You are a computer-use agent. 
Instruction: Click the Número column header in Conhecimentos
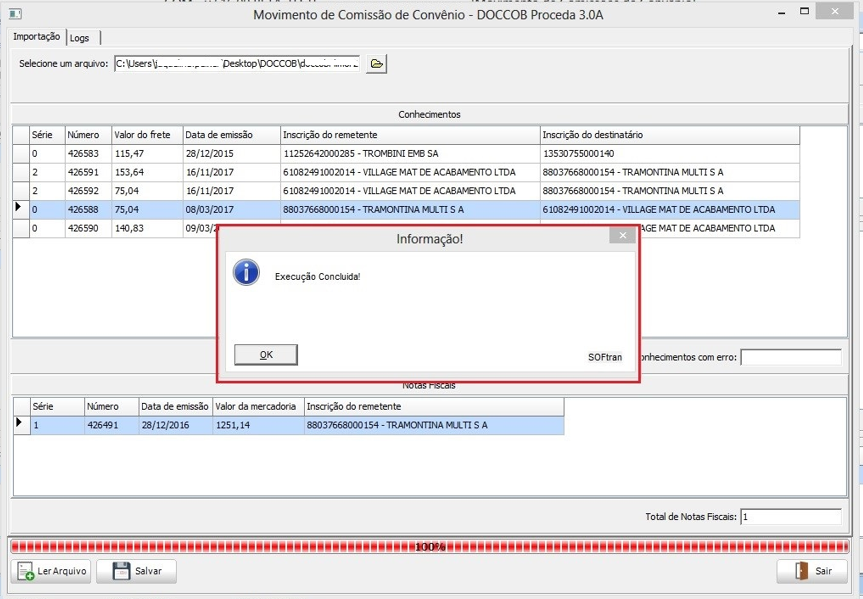88,135
